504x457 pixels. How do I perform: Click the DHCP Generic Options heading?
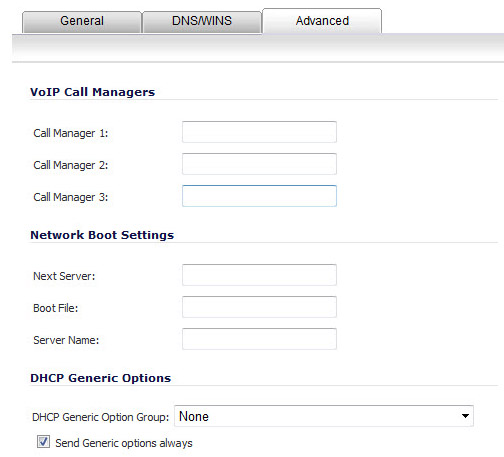(101, 378)
